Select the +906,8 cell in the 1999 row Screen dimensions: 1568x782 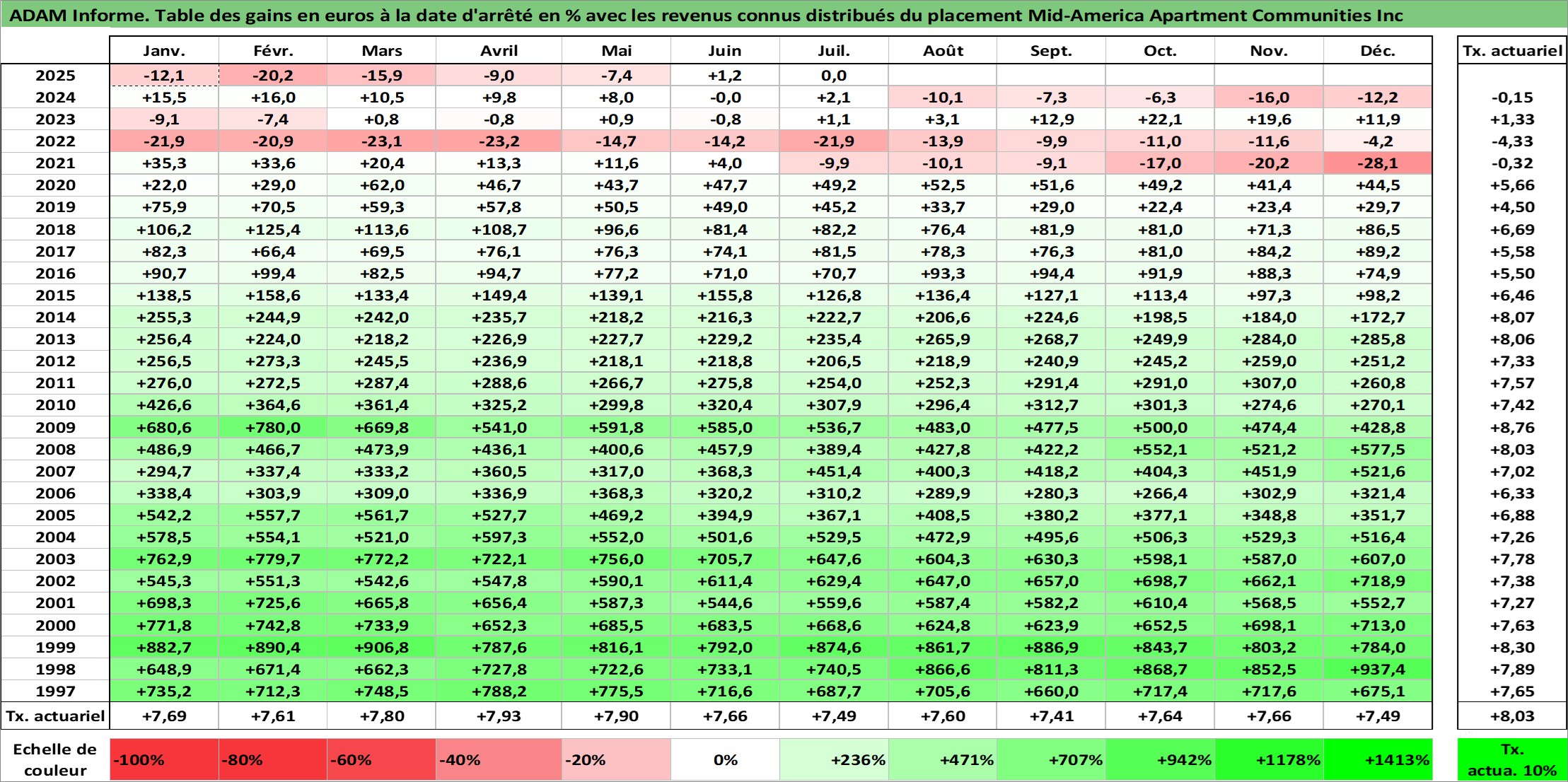point(382,647)
